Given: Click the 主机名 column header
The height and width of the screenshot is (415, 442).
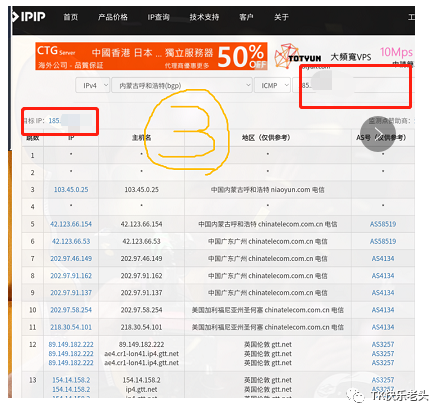Looking at the screenshot, I should tap(142, 138).
